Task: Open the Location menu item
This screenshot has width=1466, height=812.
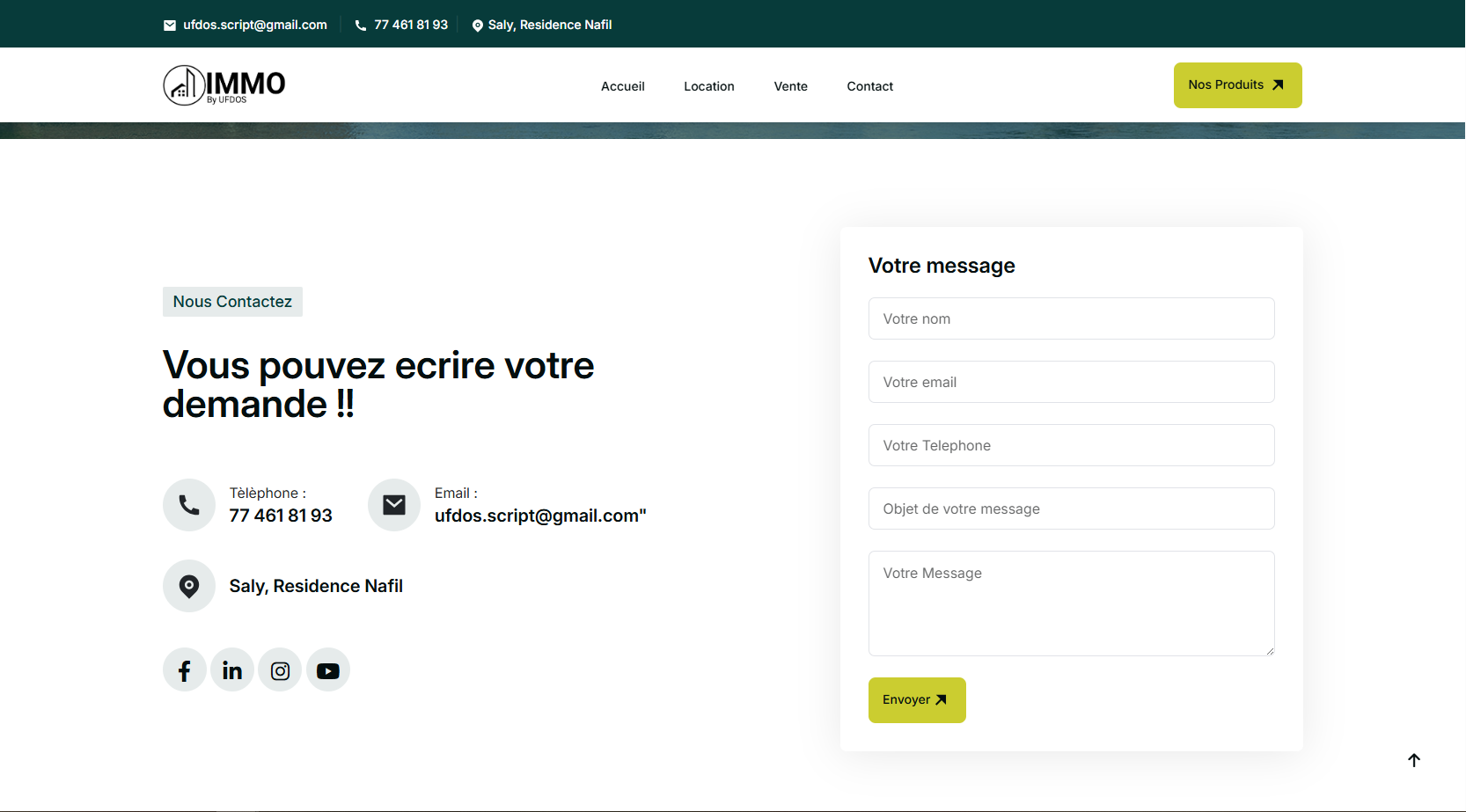Action: [708, 86]
